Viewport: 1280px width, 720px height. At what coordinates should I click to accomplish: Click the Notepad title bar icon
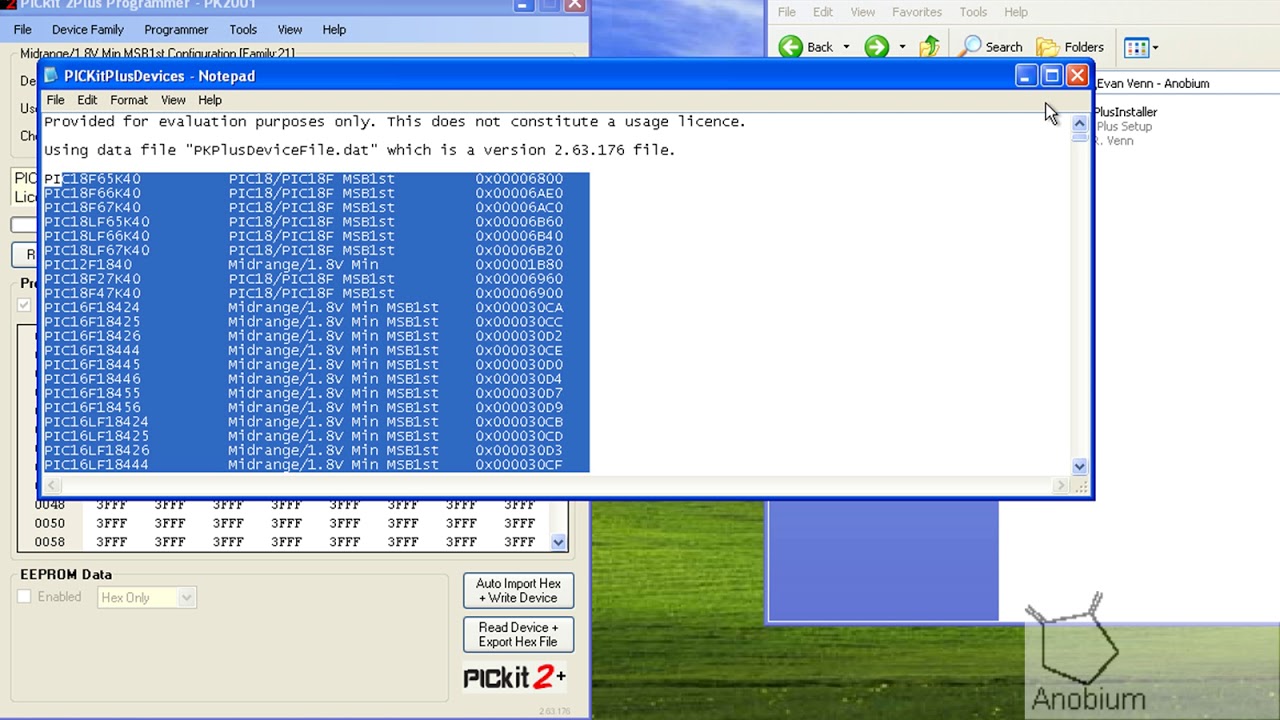point(52,76)
